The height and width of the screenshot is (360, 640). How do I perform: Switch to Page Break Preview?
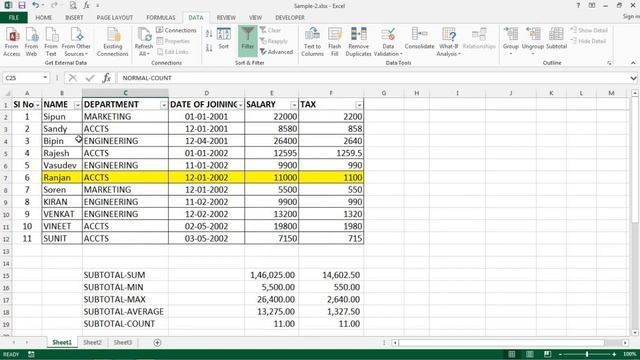547,354
